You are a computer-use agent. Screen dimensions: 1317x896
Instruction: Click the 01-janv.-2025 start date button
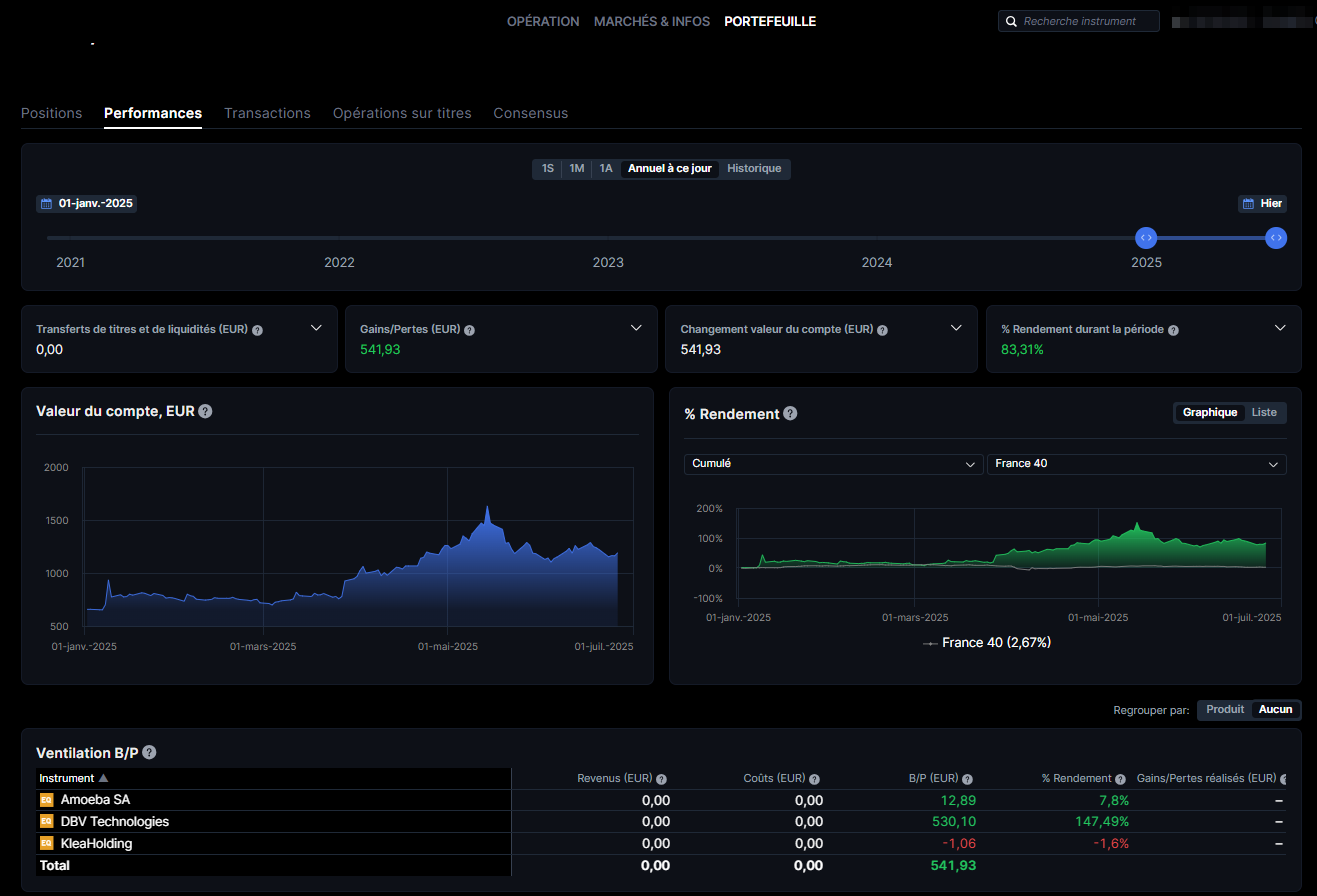[x=86, y=204]
